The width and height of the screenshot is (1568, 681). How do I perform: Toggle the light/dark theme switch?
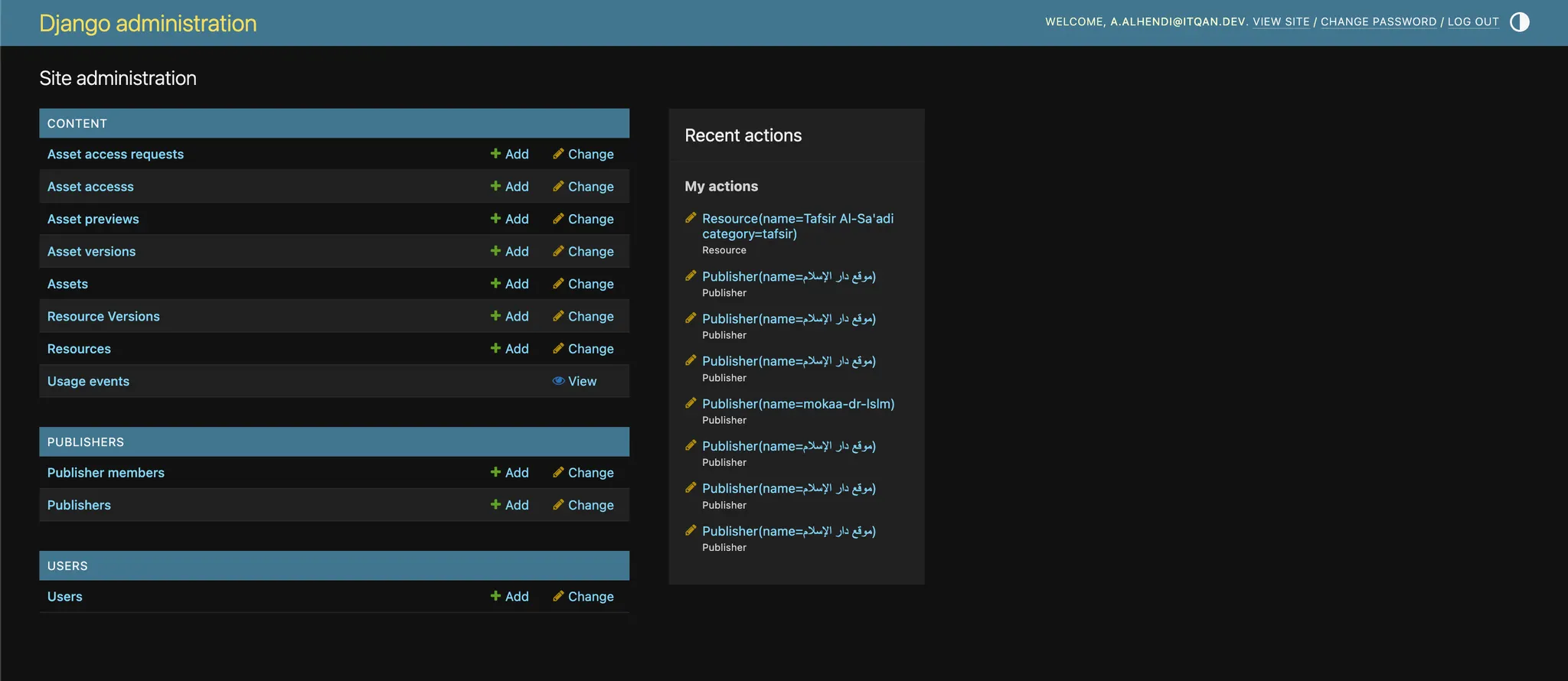tap(1519, 22)
